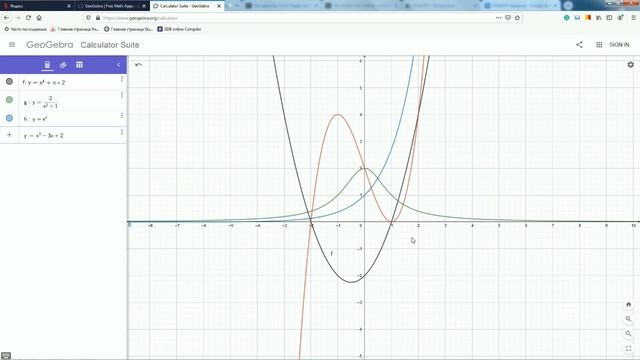This screenshot has height=360, width=640.
Task: Open more options for function h row
Action: pos(122,116)
